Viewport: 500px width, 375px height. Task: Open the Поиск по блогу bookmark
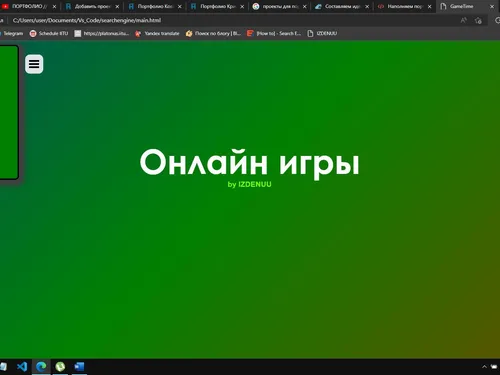click(213, 33)
